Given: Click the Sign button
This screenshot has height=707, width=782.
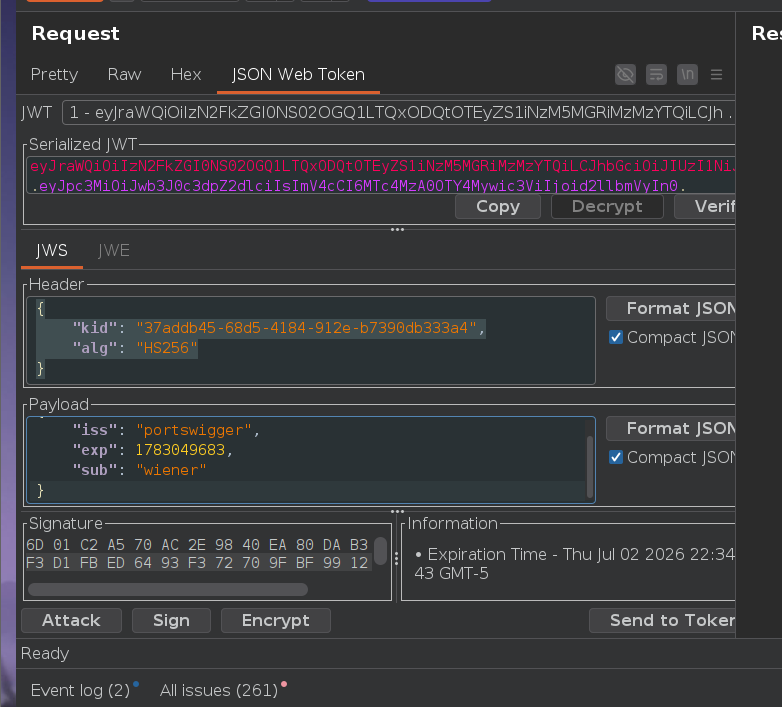Looking at the screenshot, I should coord(171,621).
